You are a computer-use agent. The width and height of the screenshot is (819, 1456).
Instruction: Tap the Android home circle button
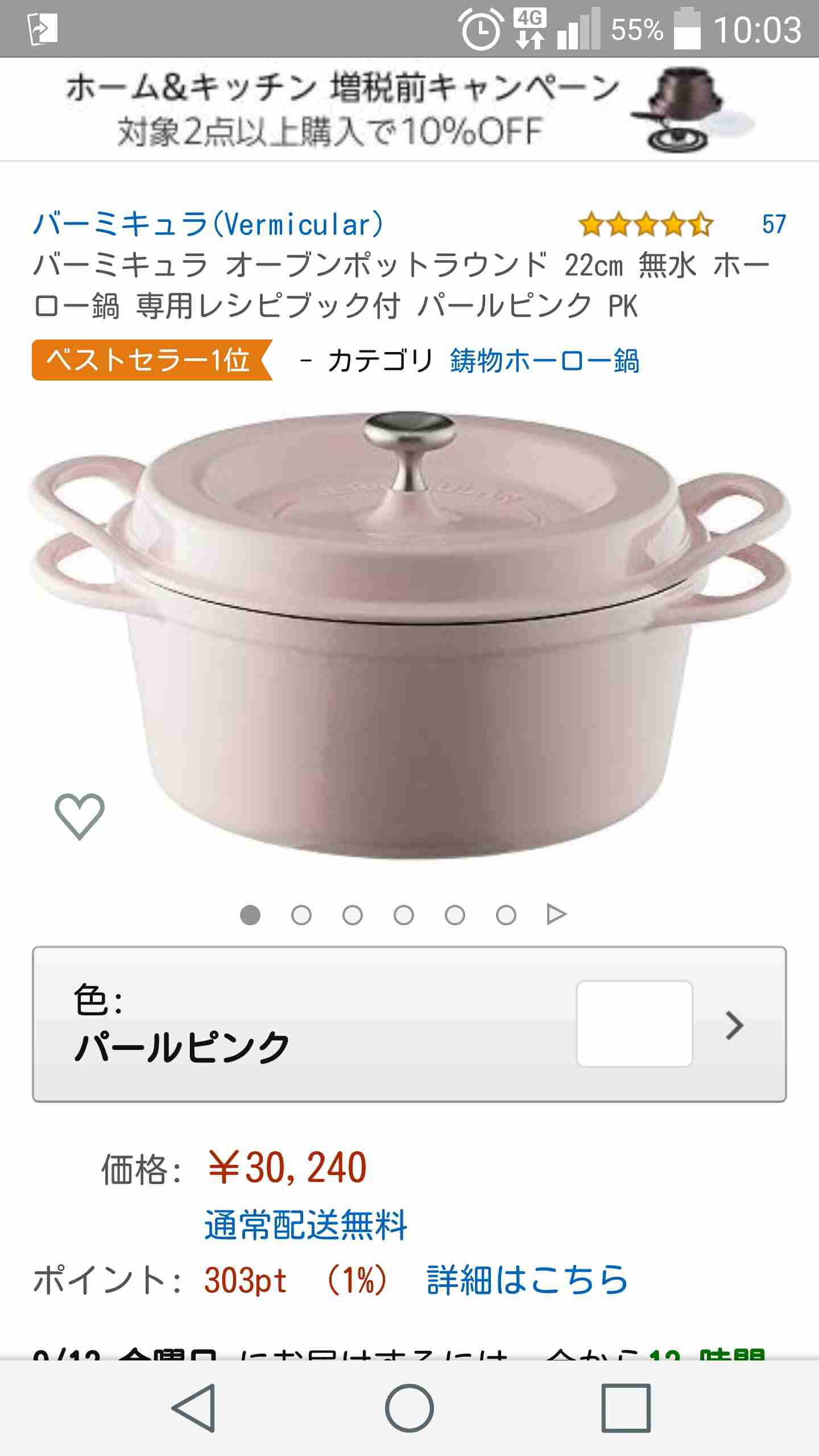click(x=409, y=1409)
